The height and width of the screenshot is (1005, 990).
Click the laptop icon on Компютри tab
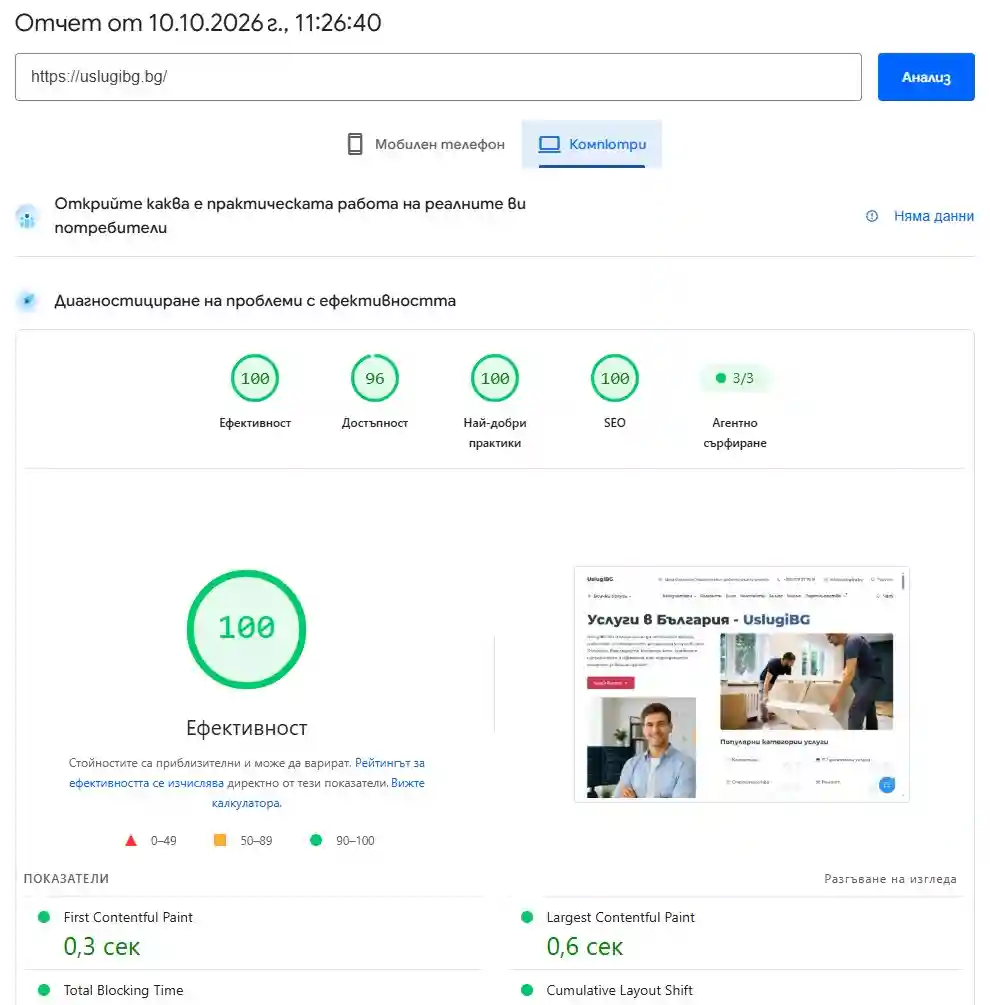(549, 144)
